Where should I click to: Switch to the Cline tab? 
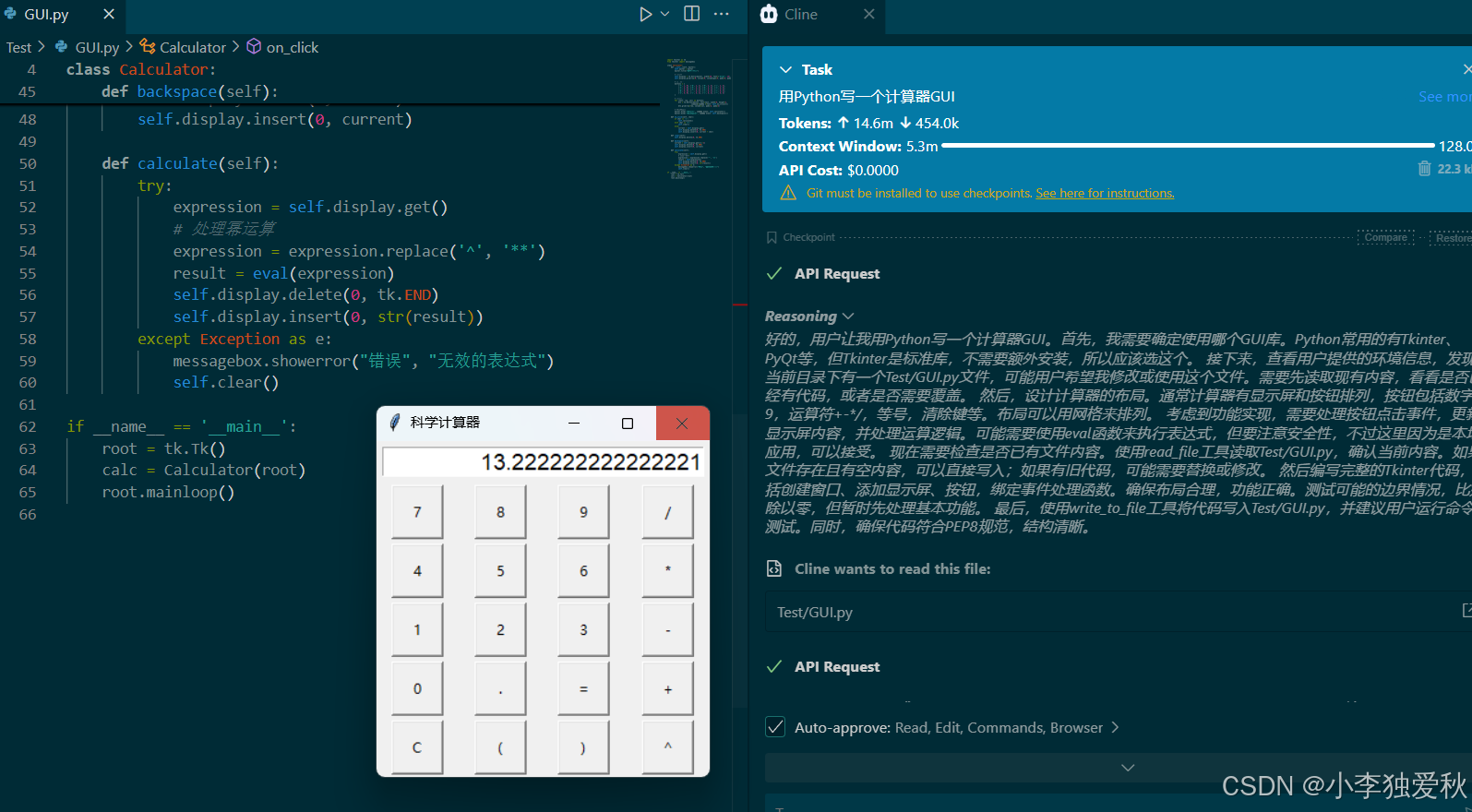(x=800, y=15)
